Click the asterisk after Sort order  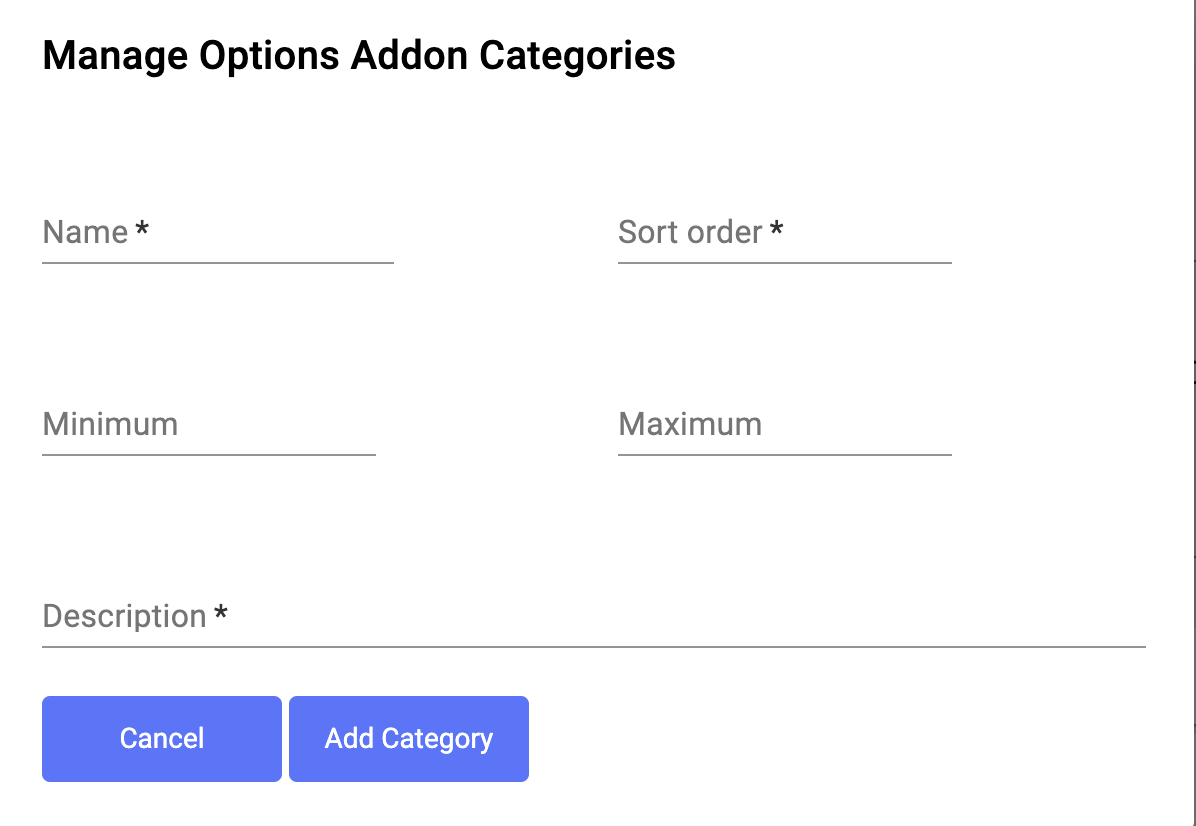pyautogui.click(x=776, y=231)
